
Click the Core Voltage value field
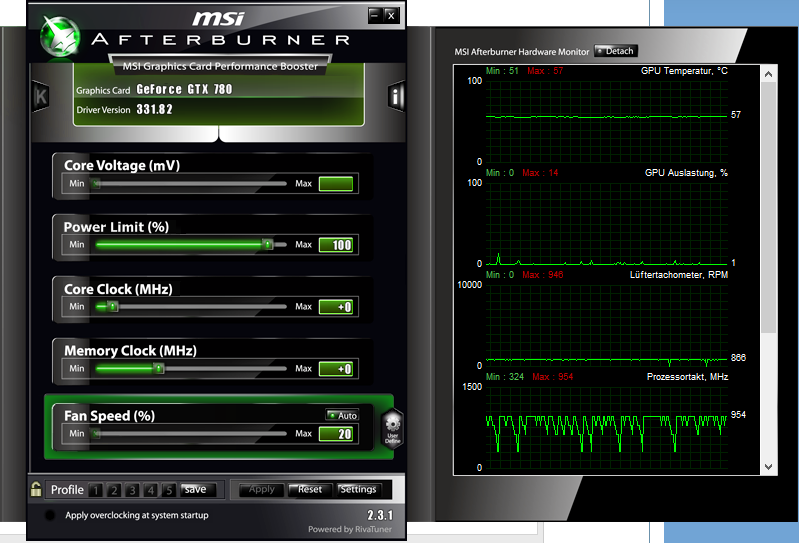(336, 183)
